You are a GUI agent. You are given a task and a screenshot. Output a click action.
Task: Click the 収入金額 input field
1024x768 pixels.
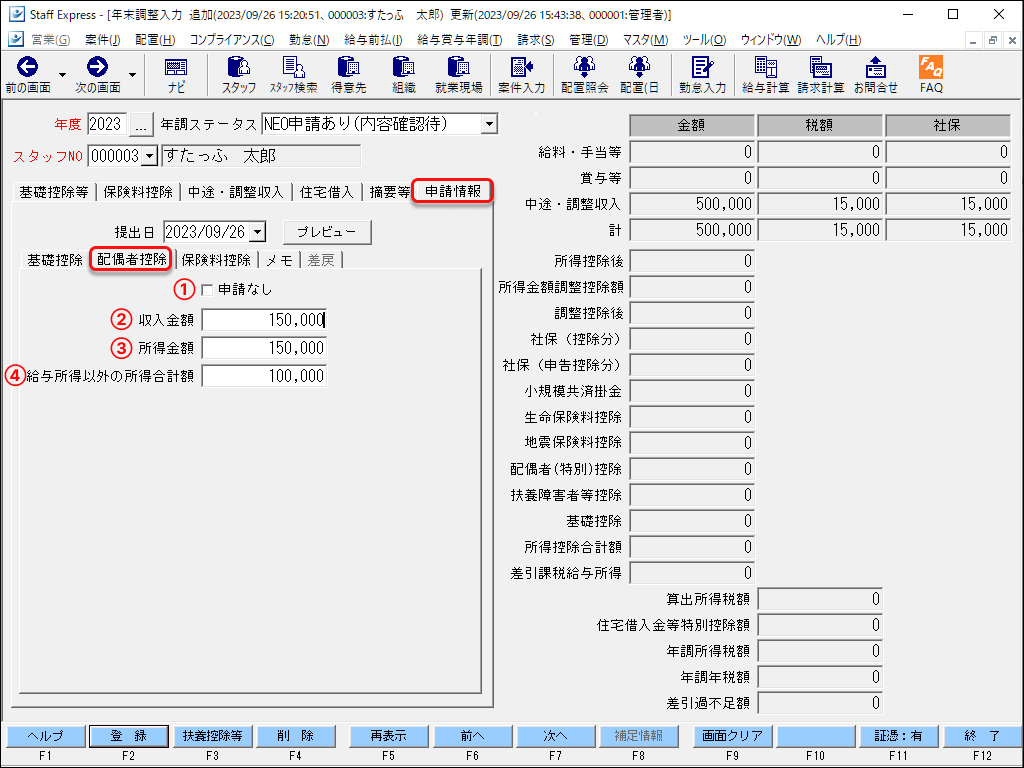click(x=264, y=320)
